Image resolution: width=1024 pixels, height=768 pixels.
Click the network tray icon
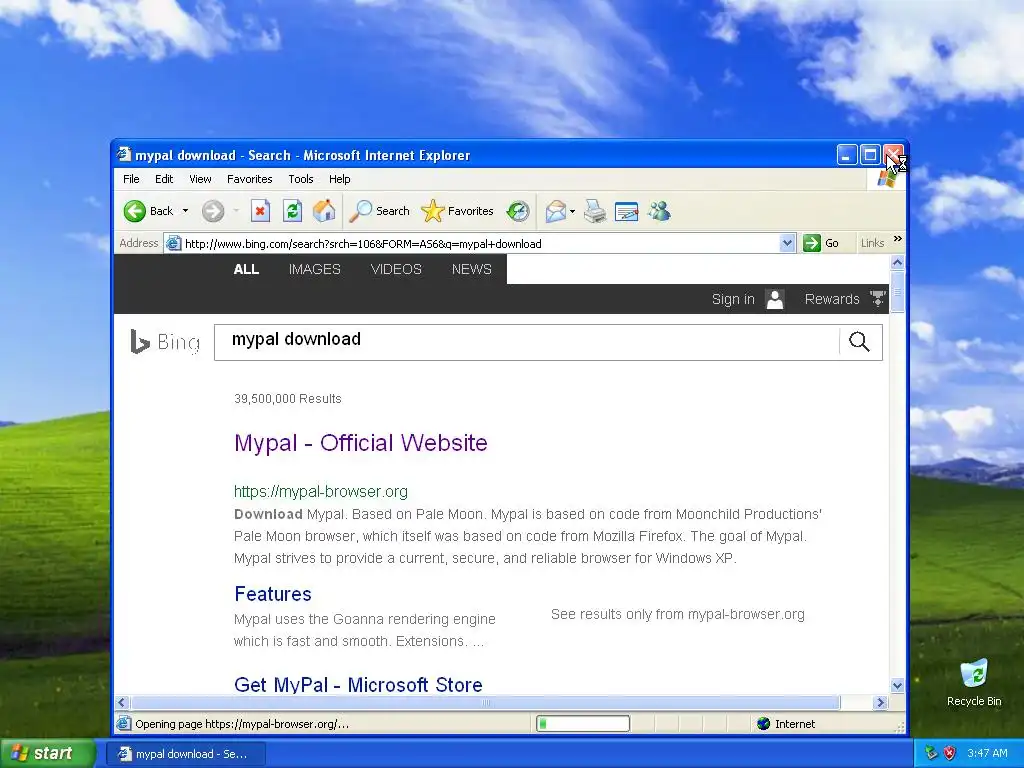tap(931, 753)
